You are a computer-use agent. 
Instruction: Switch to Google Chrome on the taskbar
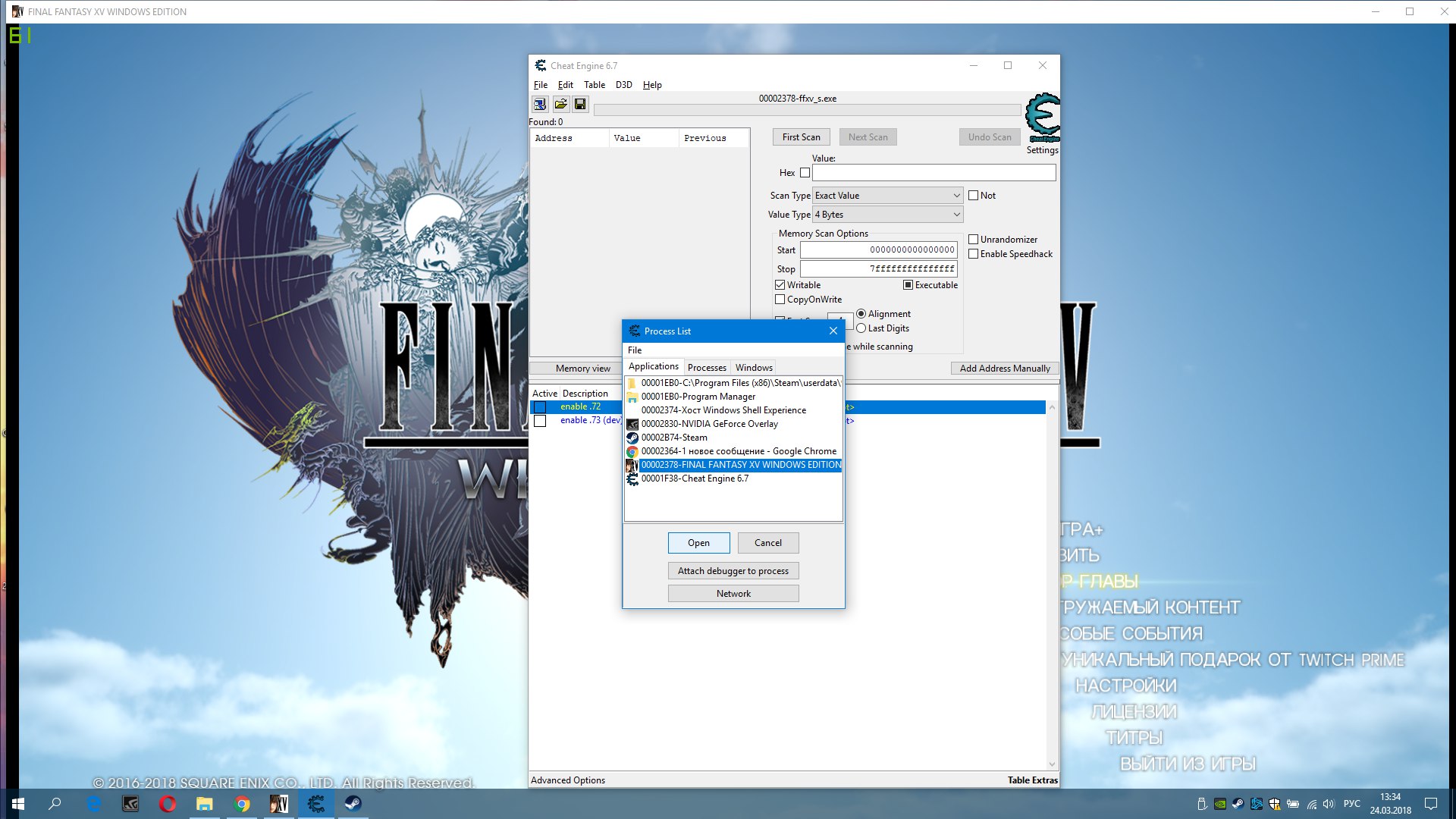click(x=242, y=804)
